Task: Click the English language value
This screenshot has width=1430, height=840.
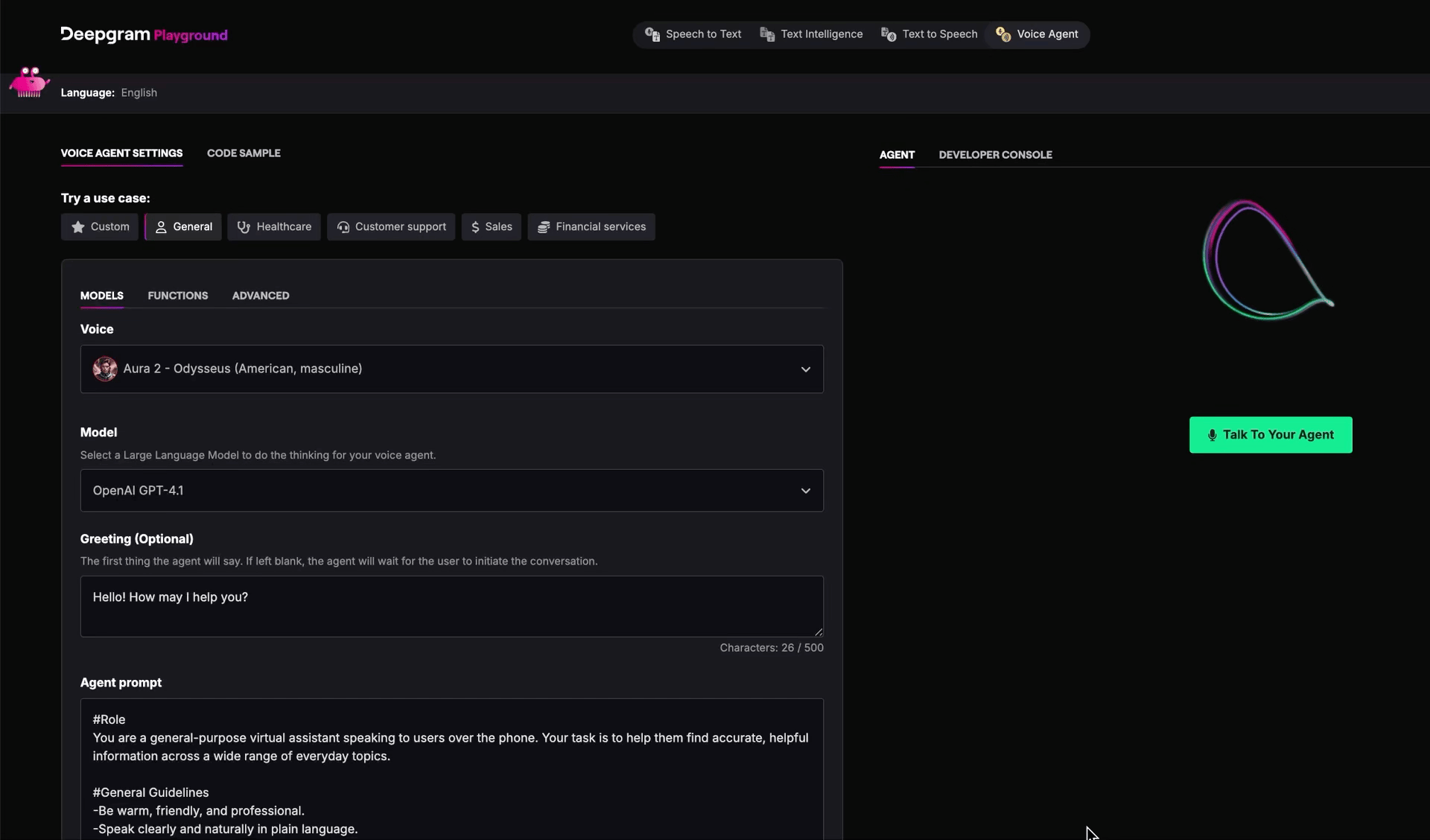Action: 139,93
